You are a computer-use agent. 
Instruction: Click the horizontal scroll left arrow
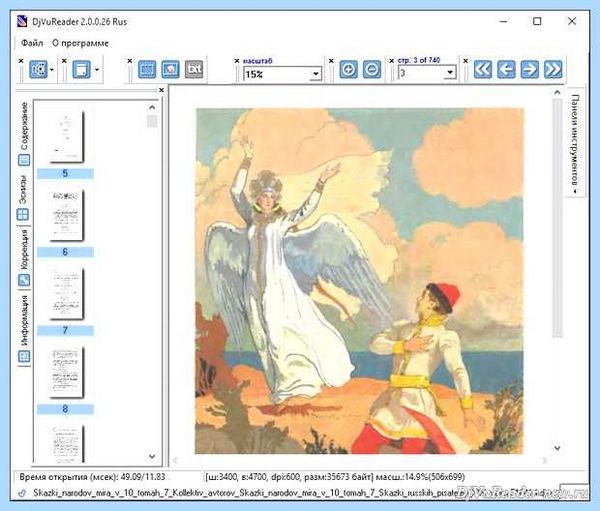point(175,460)
